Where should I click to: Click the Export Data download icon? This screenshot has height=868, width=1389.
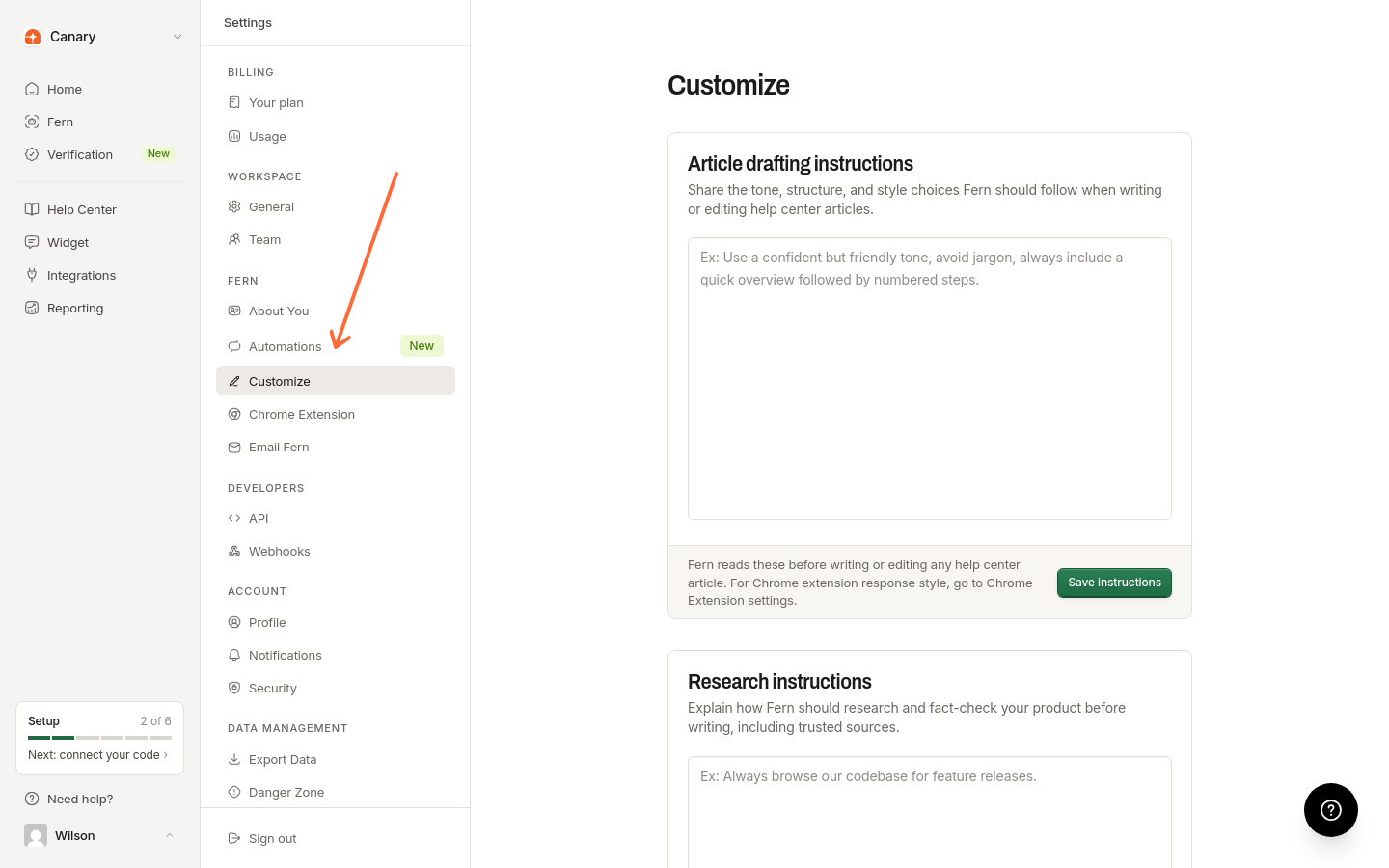click(234, 759)
